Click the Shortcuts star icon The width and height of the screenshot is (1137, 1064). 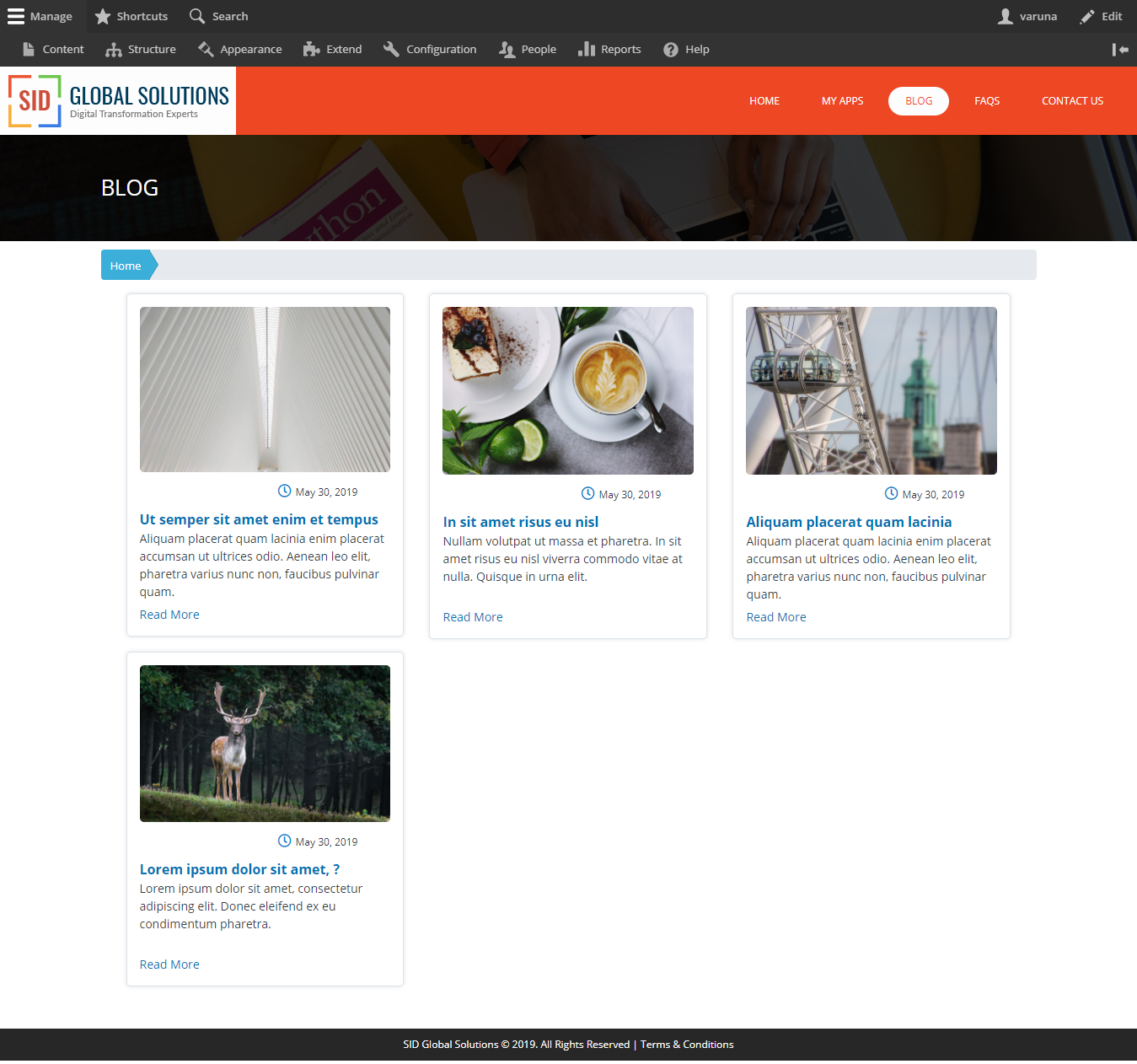click(102, 16)
